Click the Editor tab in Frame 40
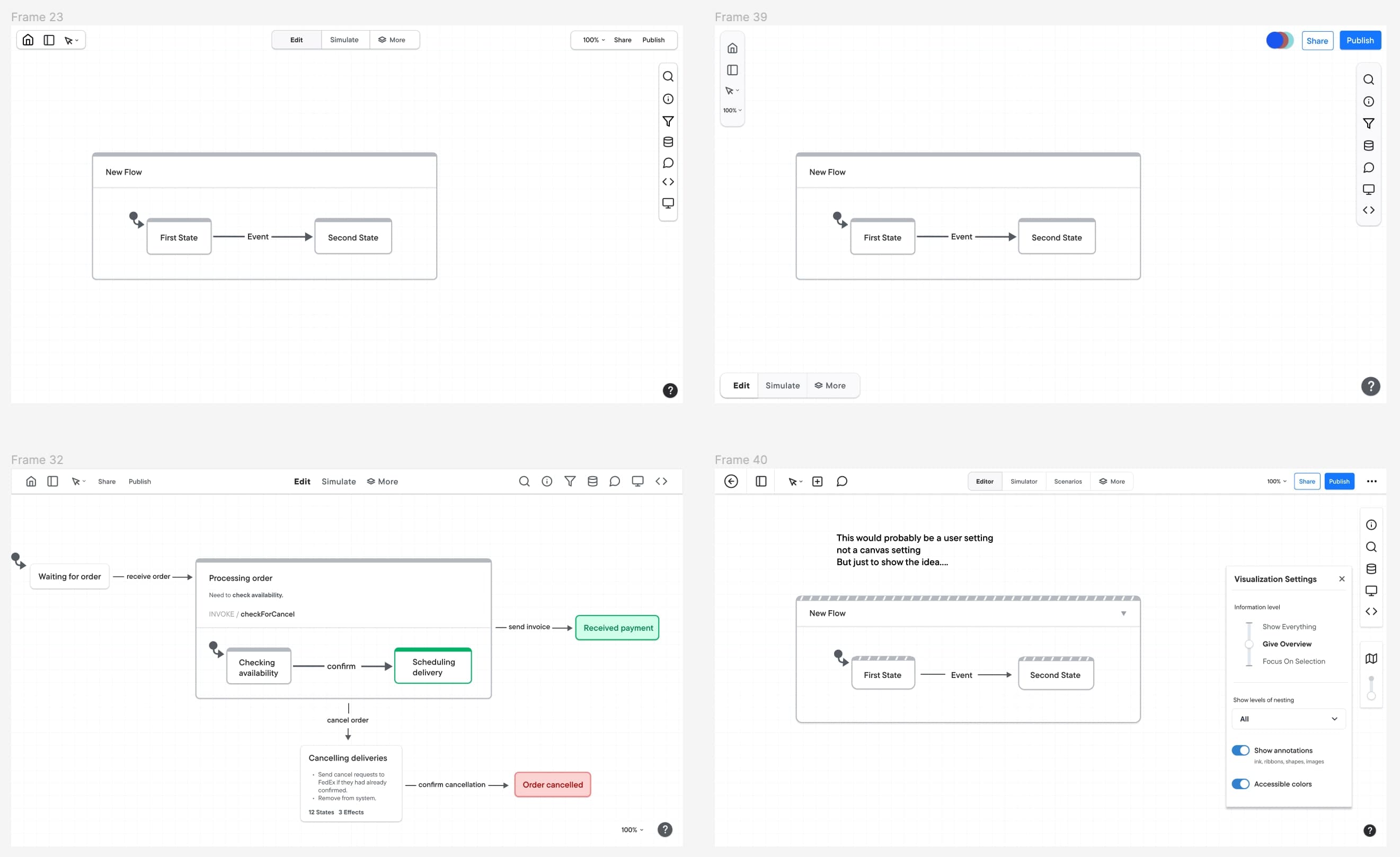The height and width of the screenshot is (857, 1400). click(984, 481)
